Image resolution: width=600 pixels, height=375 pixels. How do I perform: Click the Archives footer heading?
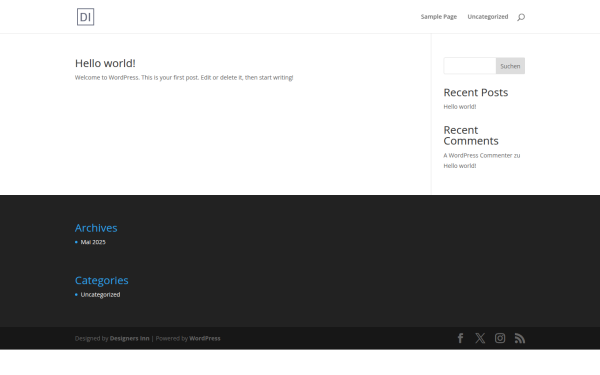96,228
